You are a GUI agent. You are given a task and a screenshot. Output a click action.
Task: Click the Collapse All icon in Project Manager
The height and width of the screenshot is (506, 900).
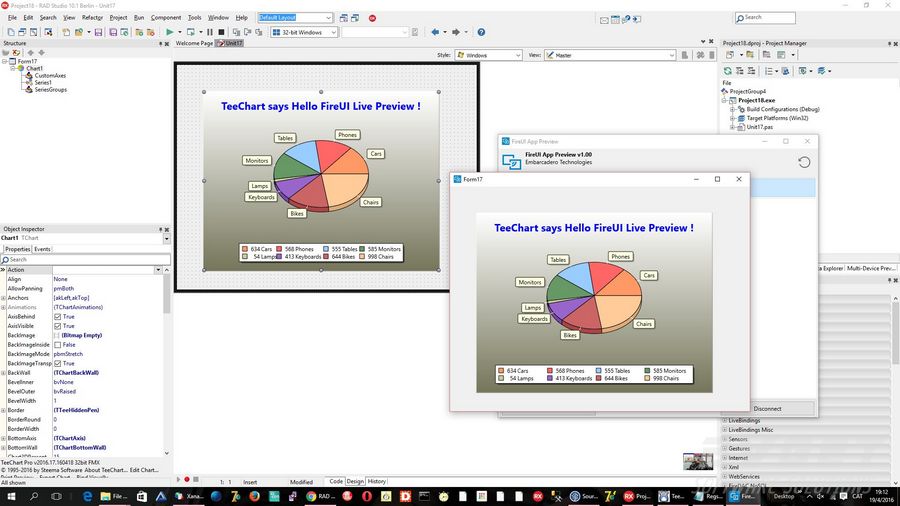coord(751,71)
